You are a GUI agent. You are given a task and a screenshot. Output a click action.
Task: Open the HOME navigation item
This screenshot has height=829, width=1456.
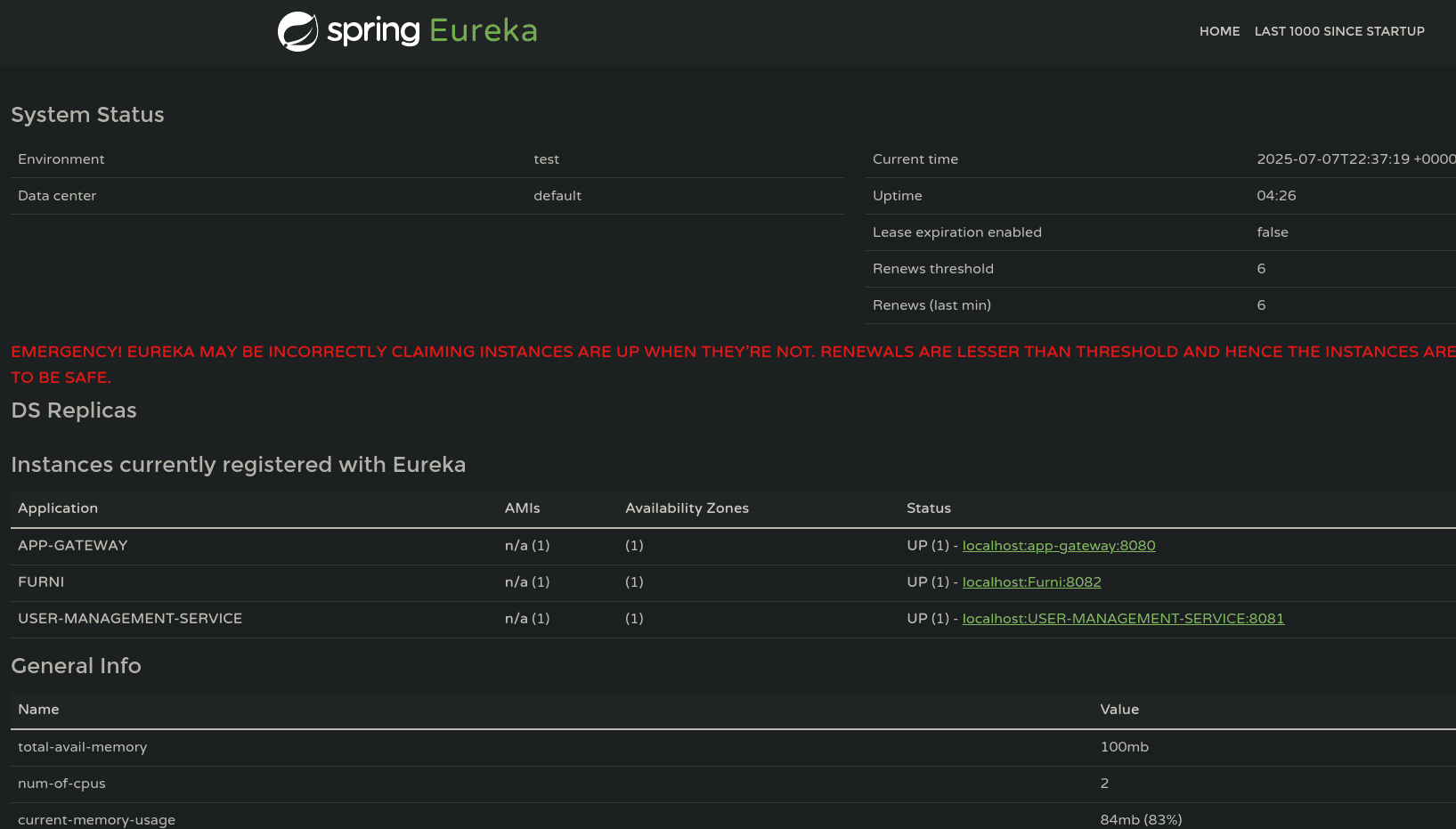pos(1219,31)
